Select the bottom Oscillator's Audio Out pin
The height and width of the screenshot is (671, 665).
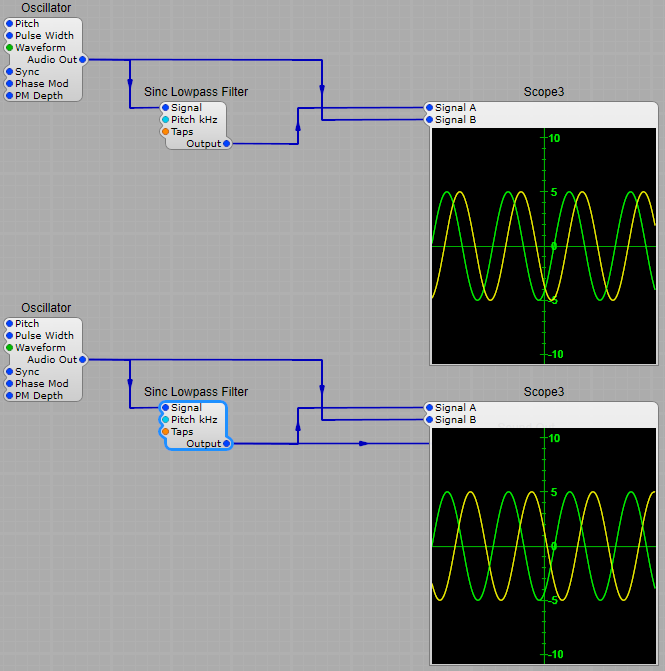click(x=82, y=359)
